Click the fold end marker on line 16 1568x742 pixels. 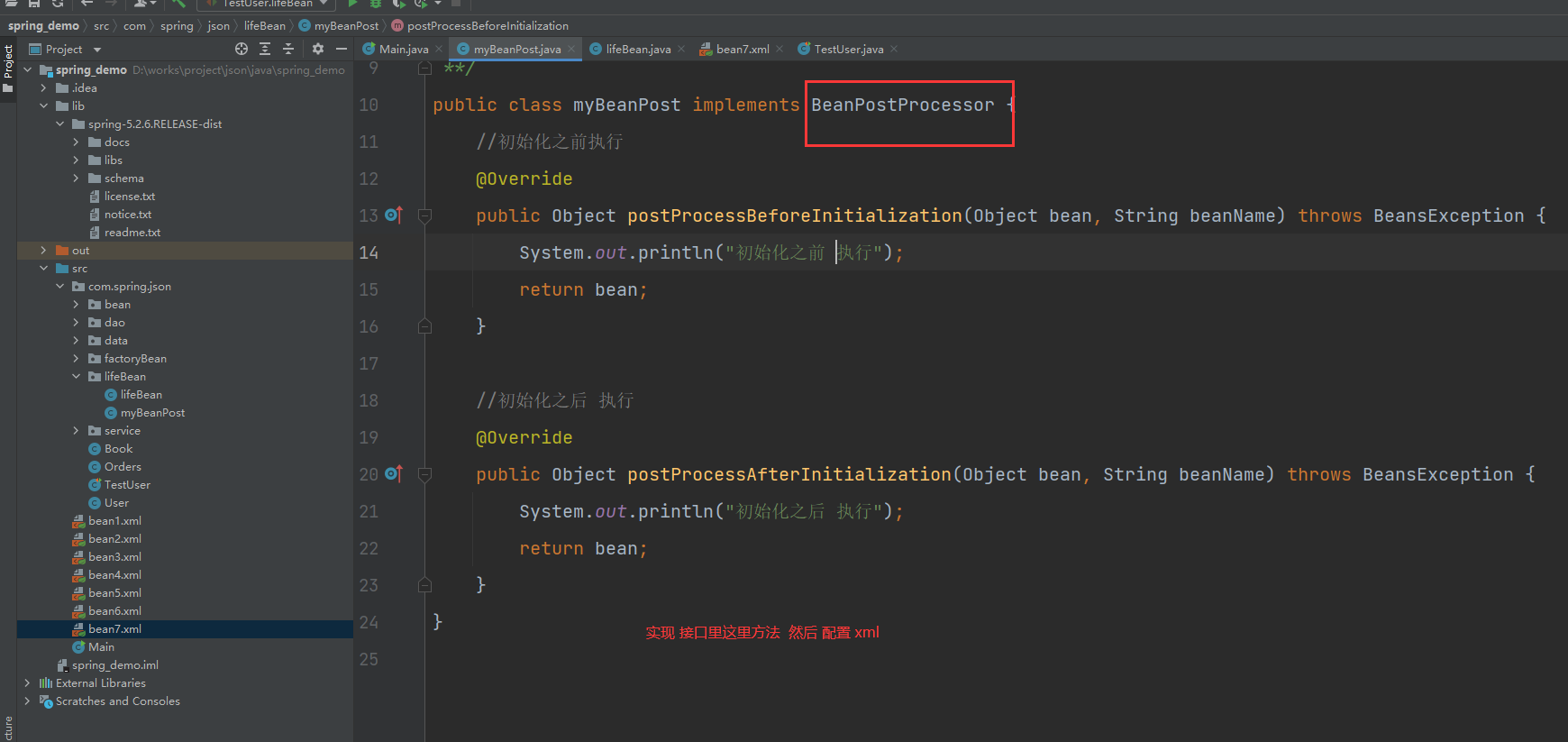click(x=424, y=326)
